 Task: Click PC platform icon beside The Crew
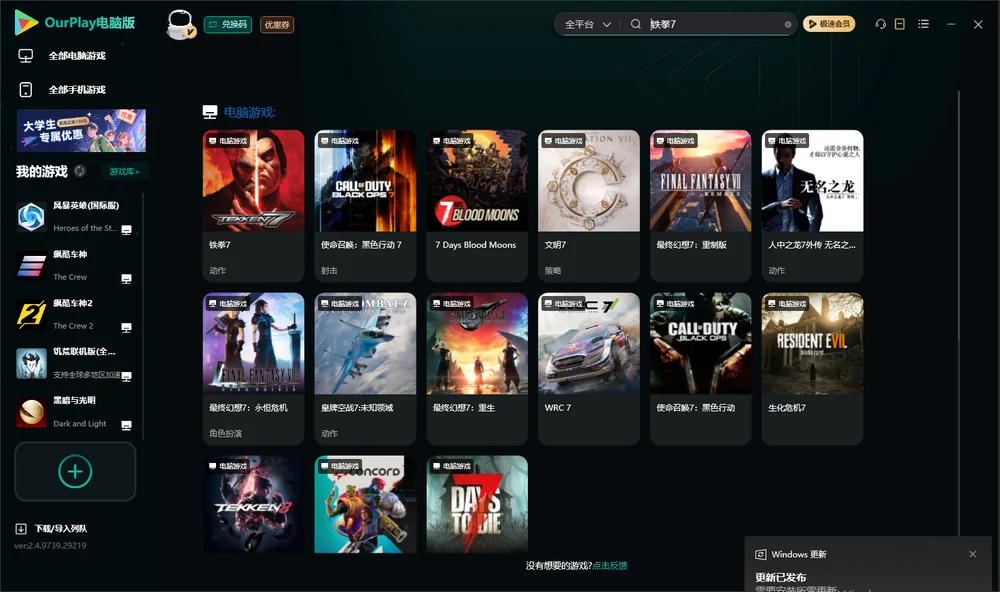[x=126, y=279]
